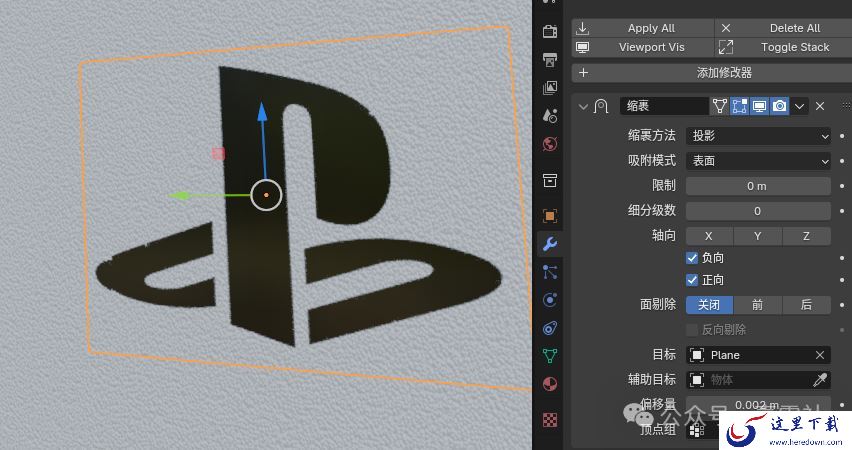The image size is (852, 450).
Task: Open the Object Constraints tab
Action: [550, 328]
